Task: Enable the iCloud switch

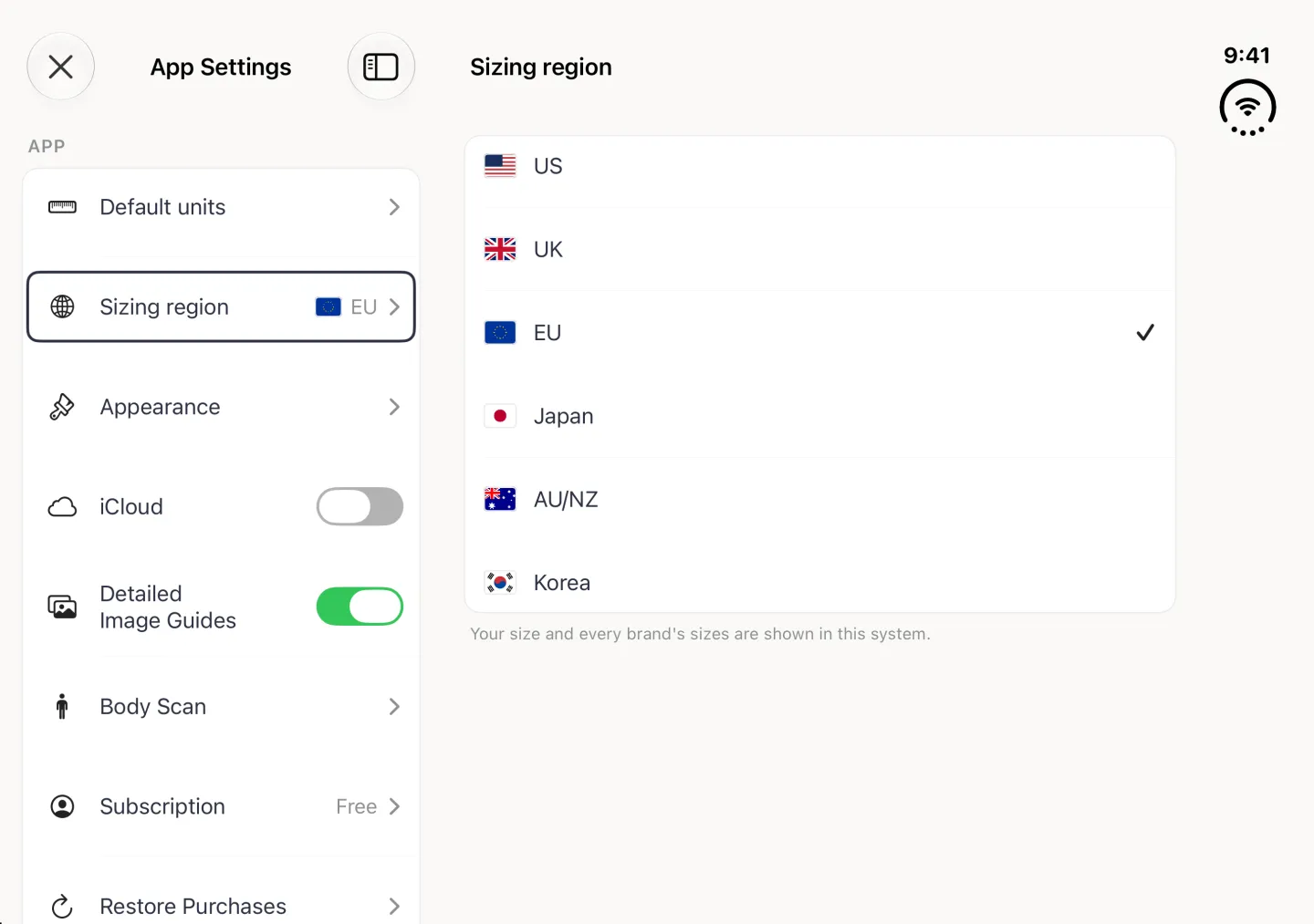Action: 360,507
